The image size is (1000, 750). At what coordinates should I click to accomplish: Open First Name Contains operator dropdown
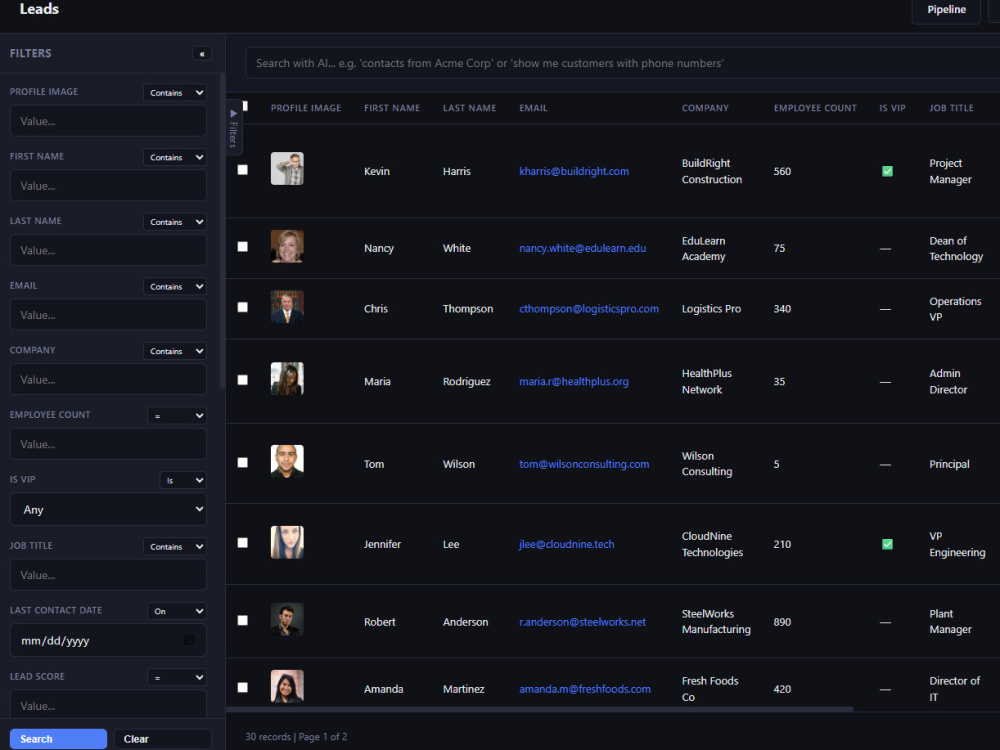175,157
